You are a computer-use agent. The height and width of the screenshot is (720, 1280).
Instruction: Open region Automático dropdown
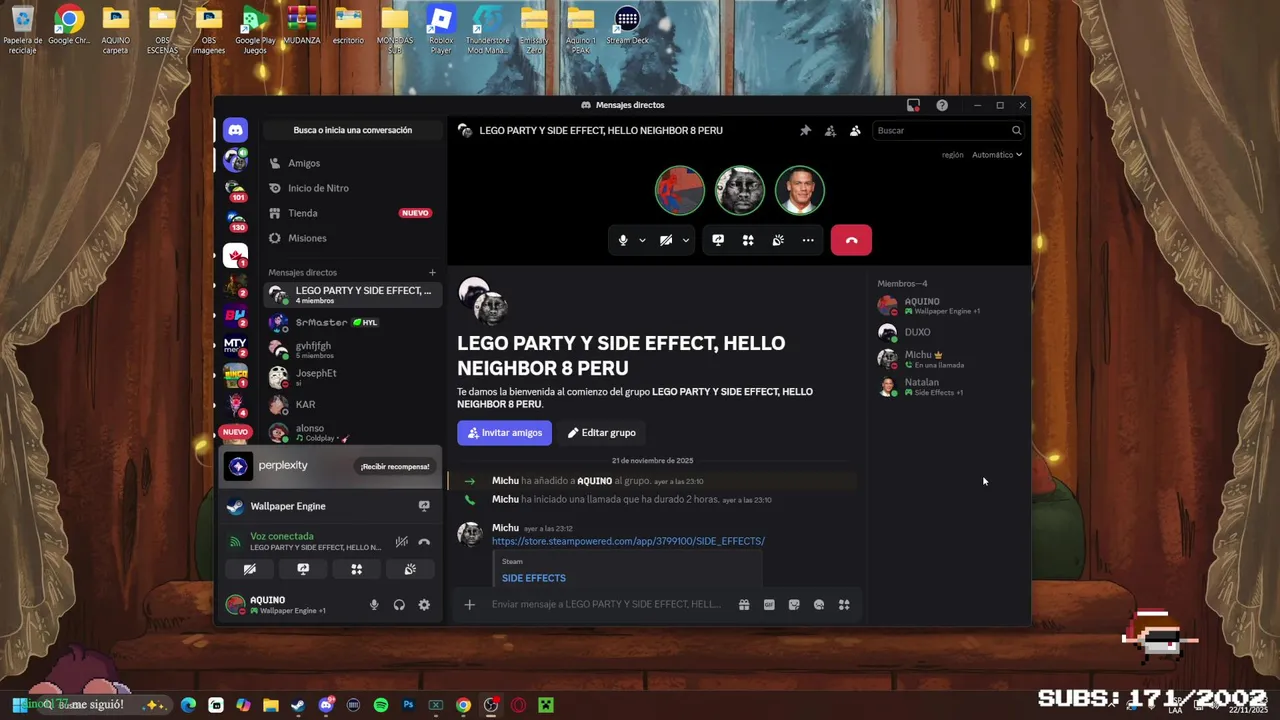(997, 155)
